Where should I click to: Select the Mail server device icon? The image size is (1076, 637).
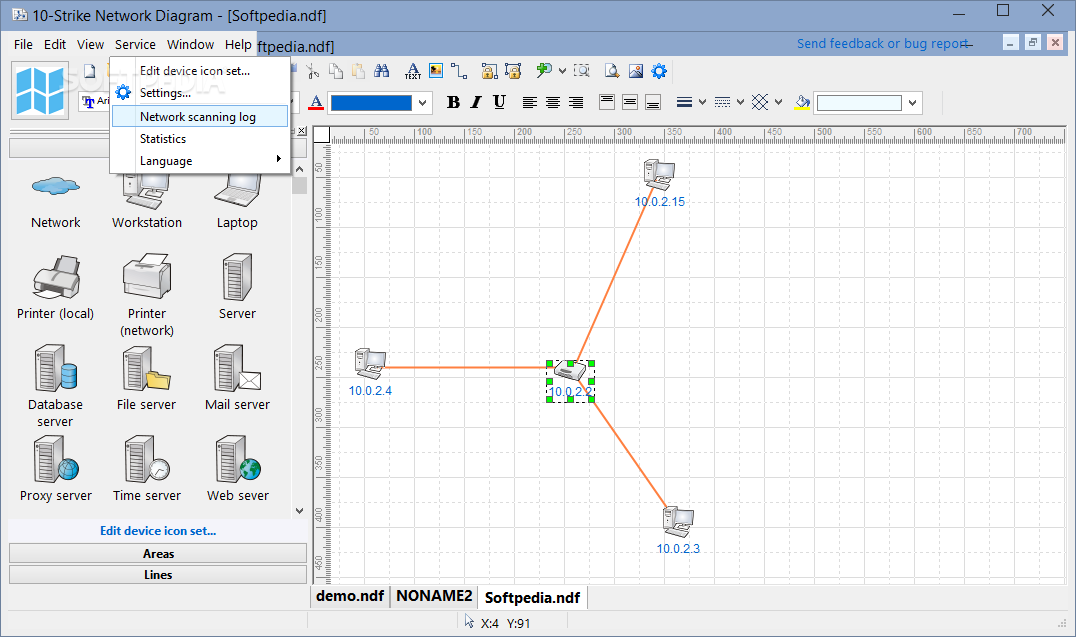[237, 368]
